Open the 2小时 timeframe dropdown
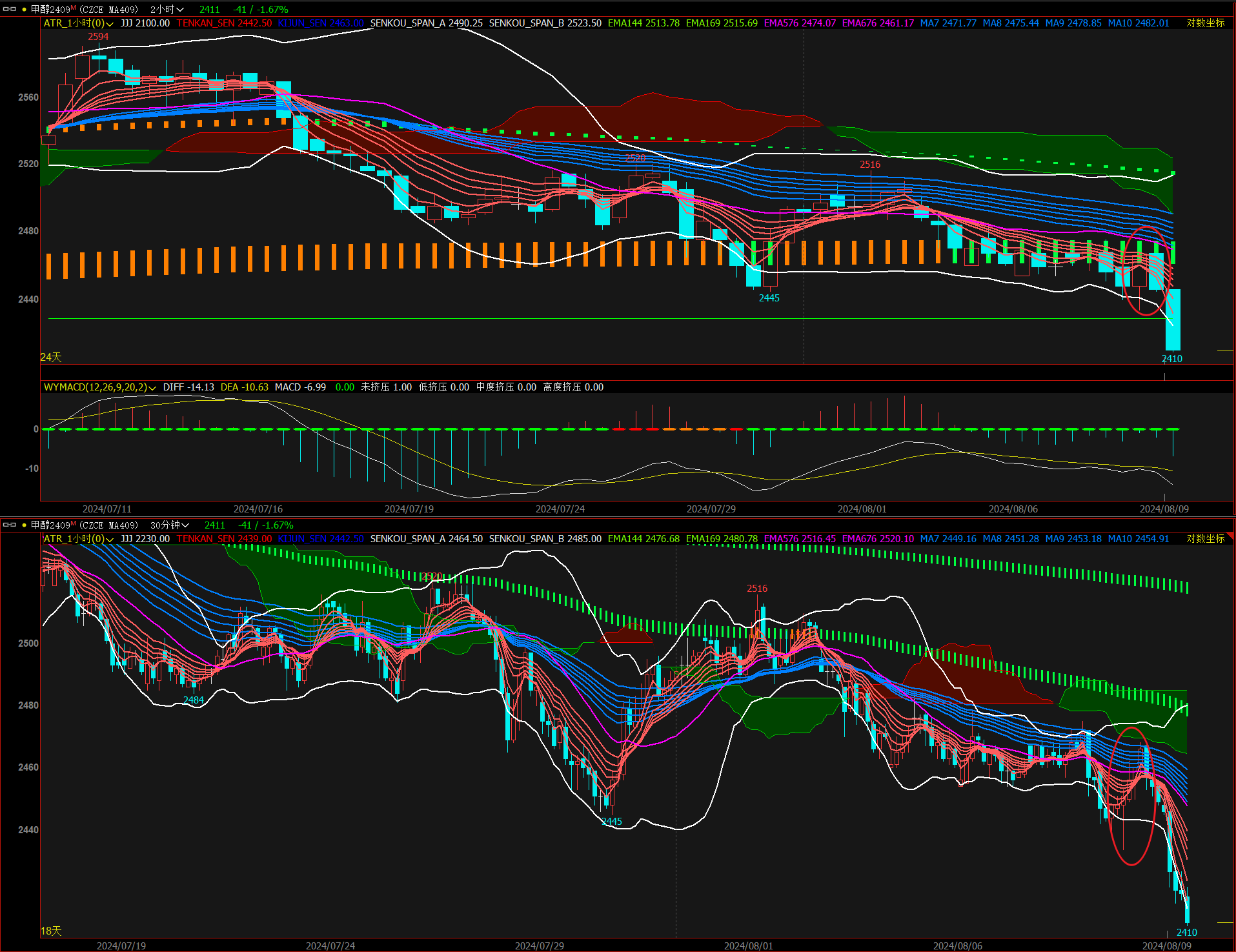The width and height of the screenshot is (1236, 952). click(167, 9)
